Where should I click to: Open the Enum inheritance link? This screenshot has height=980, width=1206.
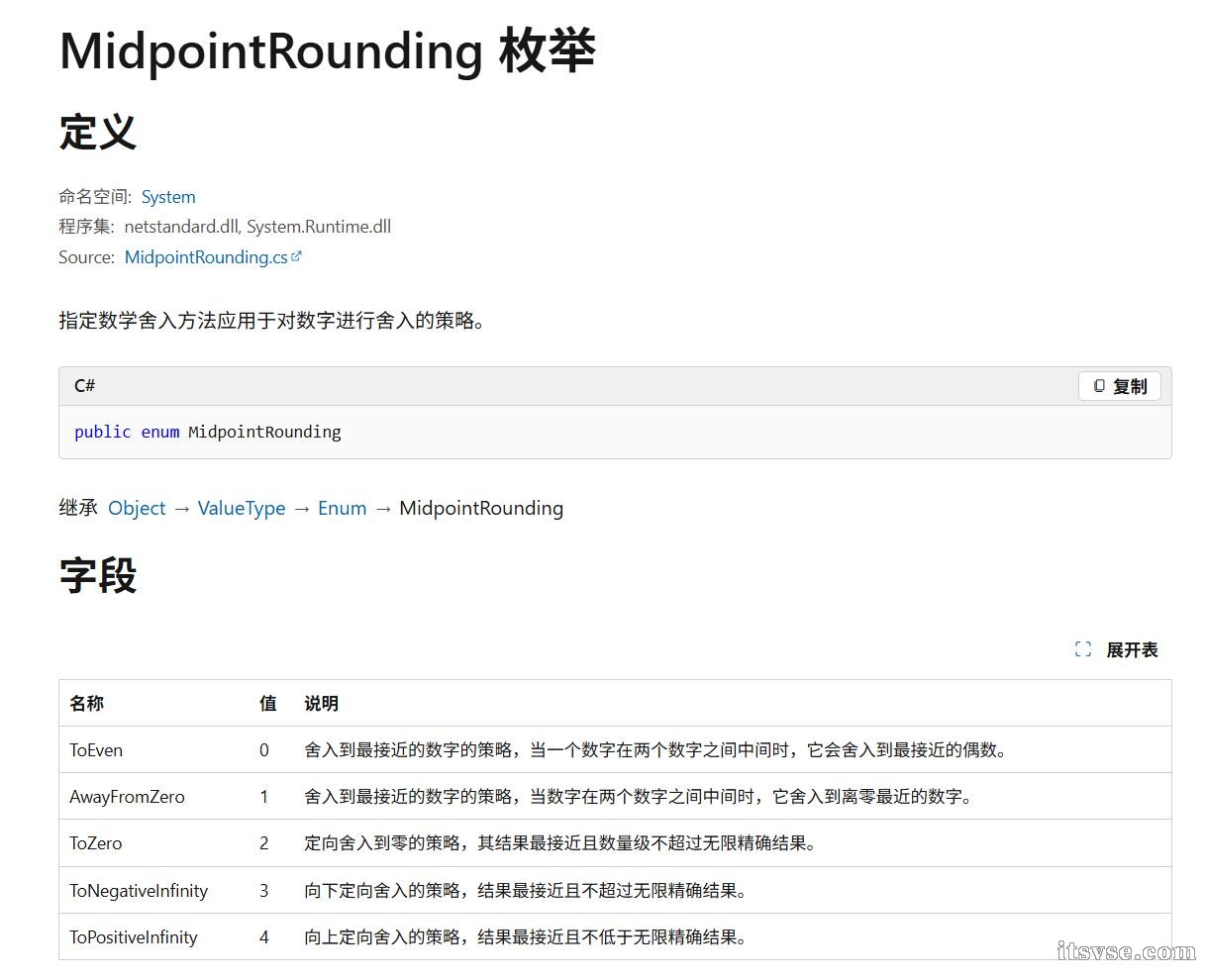(x=343, y=508)
